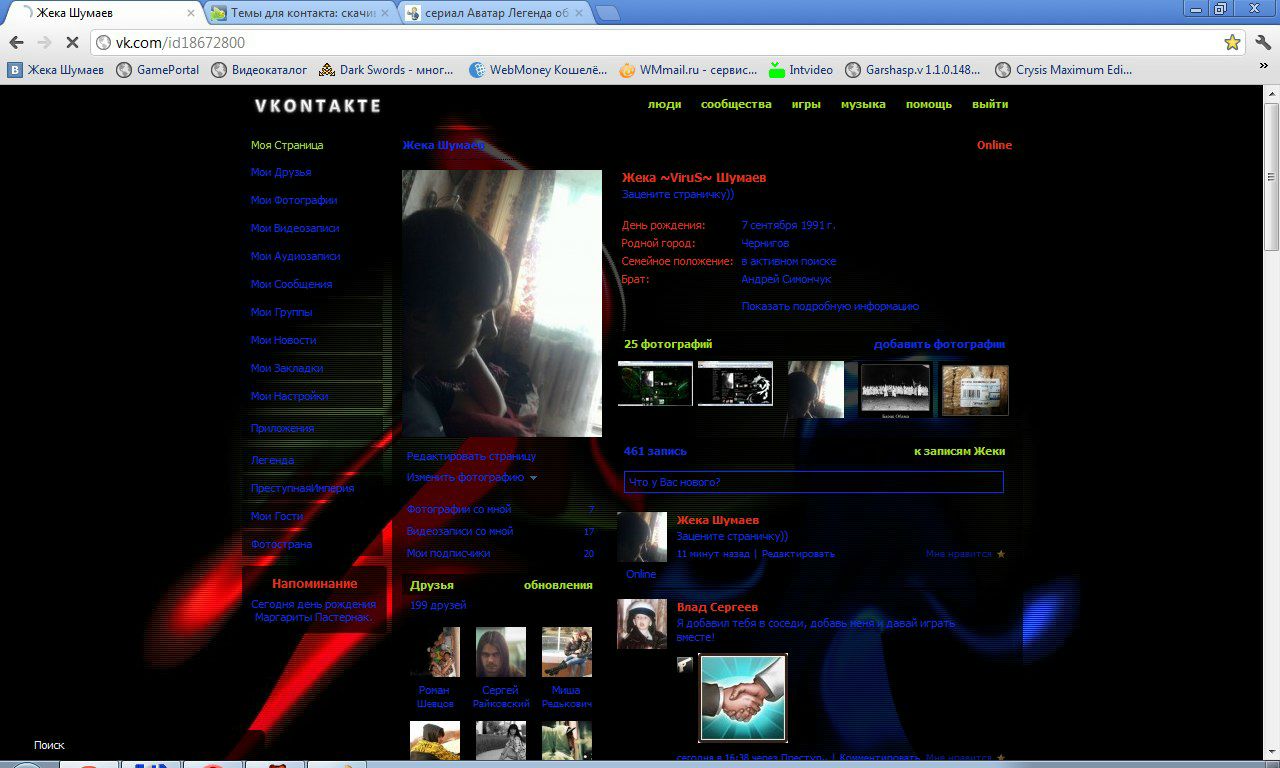Screen dimensions: 1280x768
Task: Open the Chrome wrench menu
Action: 1262,42
